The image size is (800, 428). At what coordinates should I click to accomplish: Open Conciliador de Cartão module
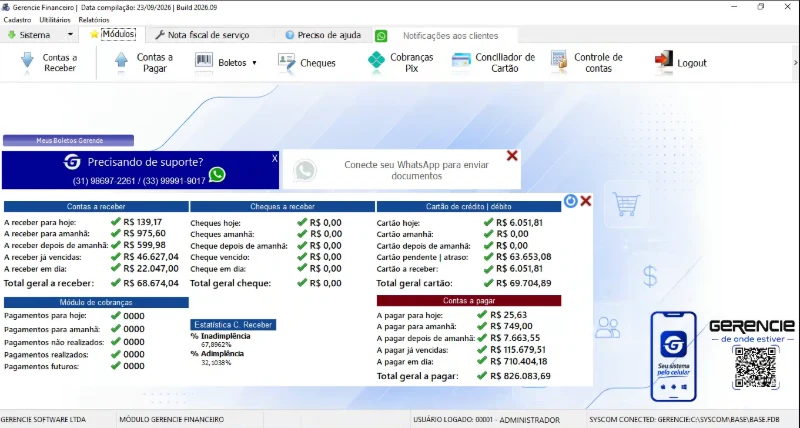click(493, 63)
